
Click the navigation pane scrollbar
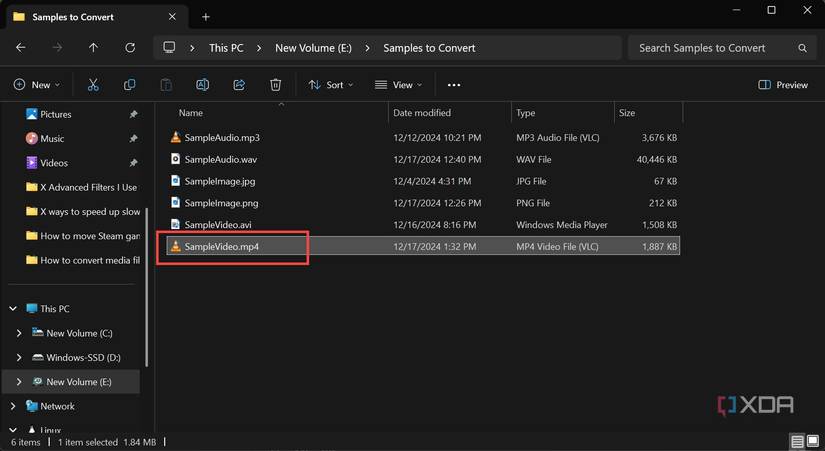[147, 287]
